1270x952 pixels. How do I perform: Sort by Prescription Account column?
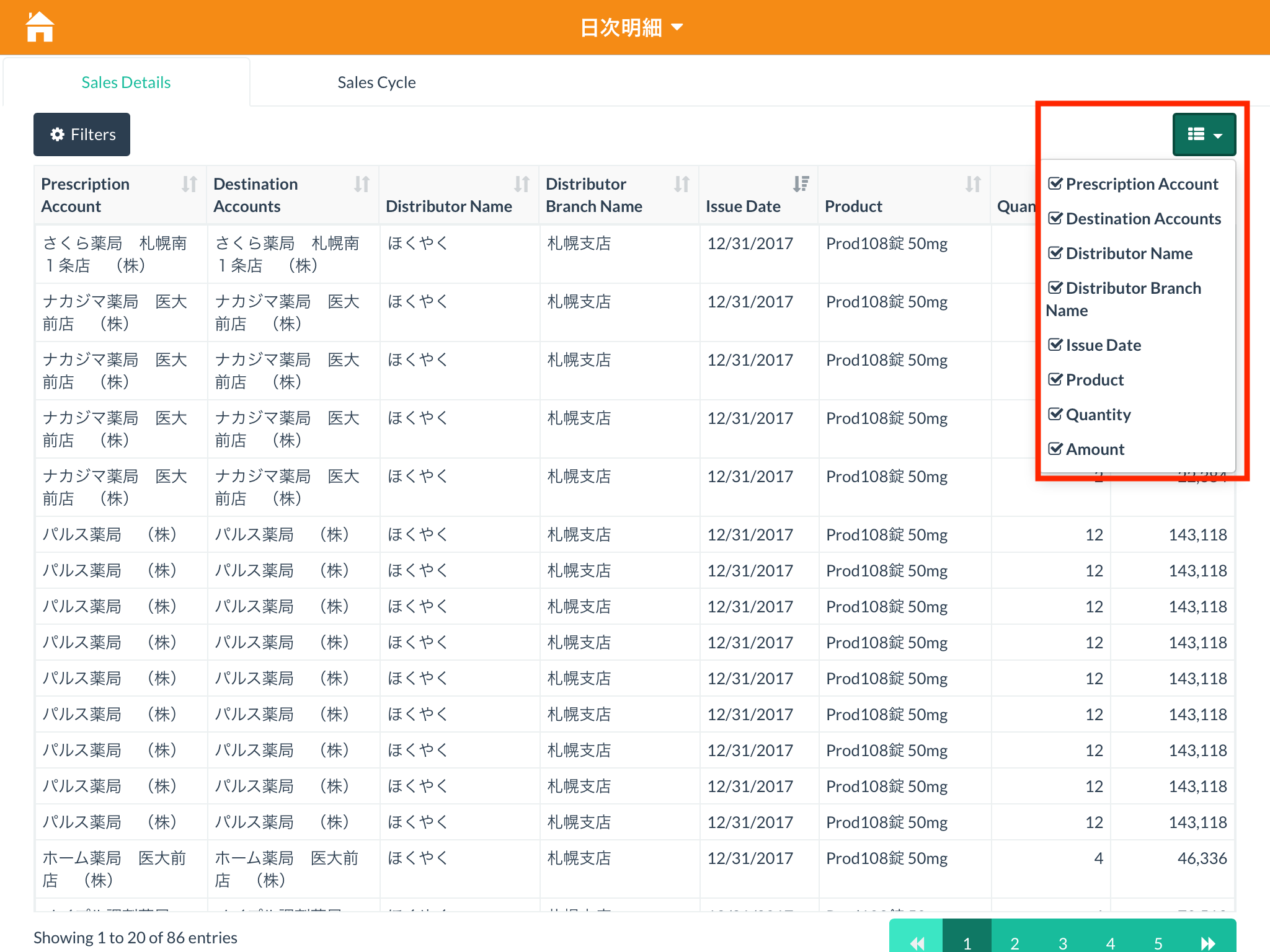coord(189,184)
